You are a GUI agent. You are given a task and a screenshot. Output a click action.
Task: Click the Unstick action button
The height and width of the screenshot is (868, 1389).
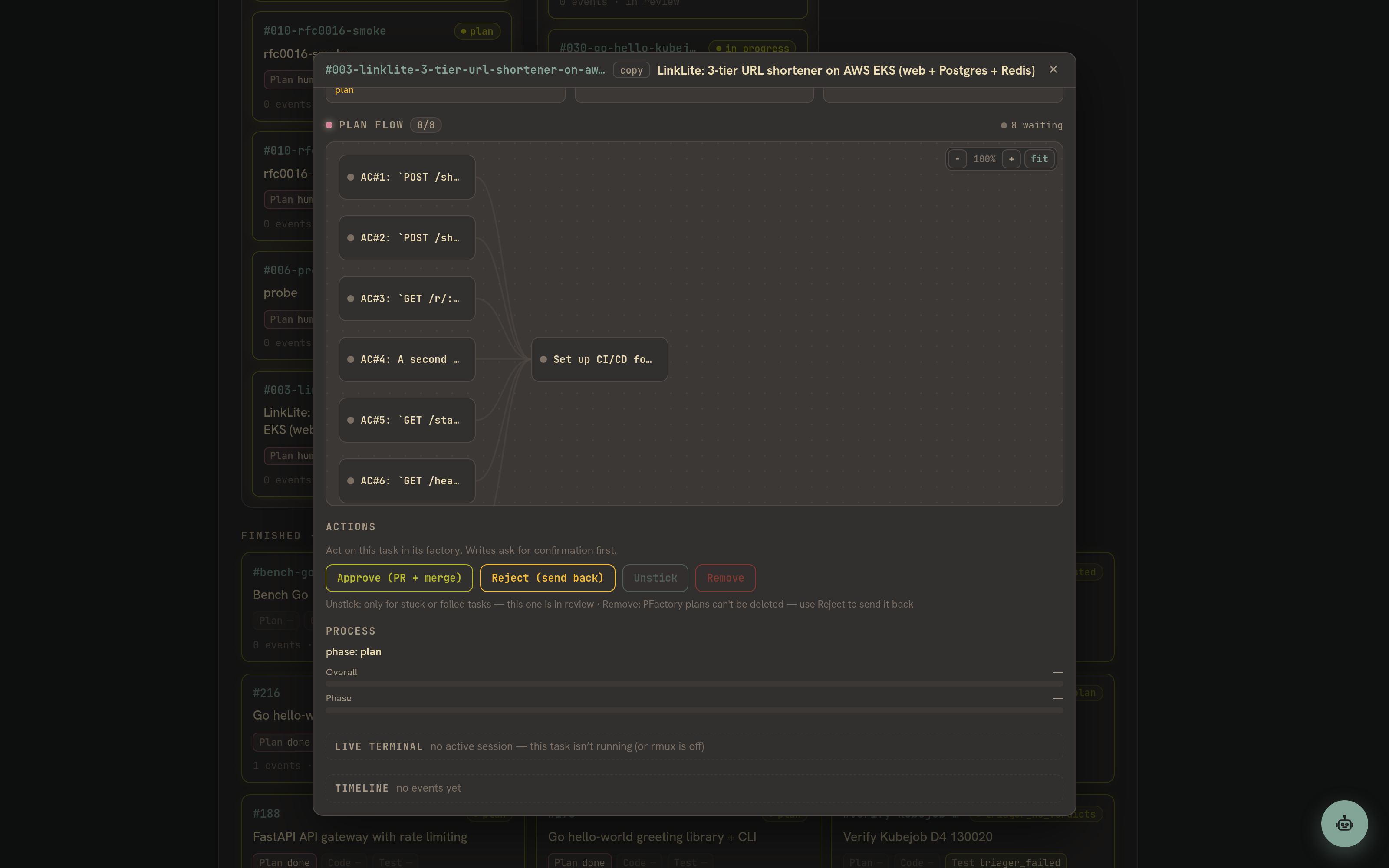(655, 578)
